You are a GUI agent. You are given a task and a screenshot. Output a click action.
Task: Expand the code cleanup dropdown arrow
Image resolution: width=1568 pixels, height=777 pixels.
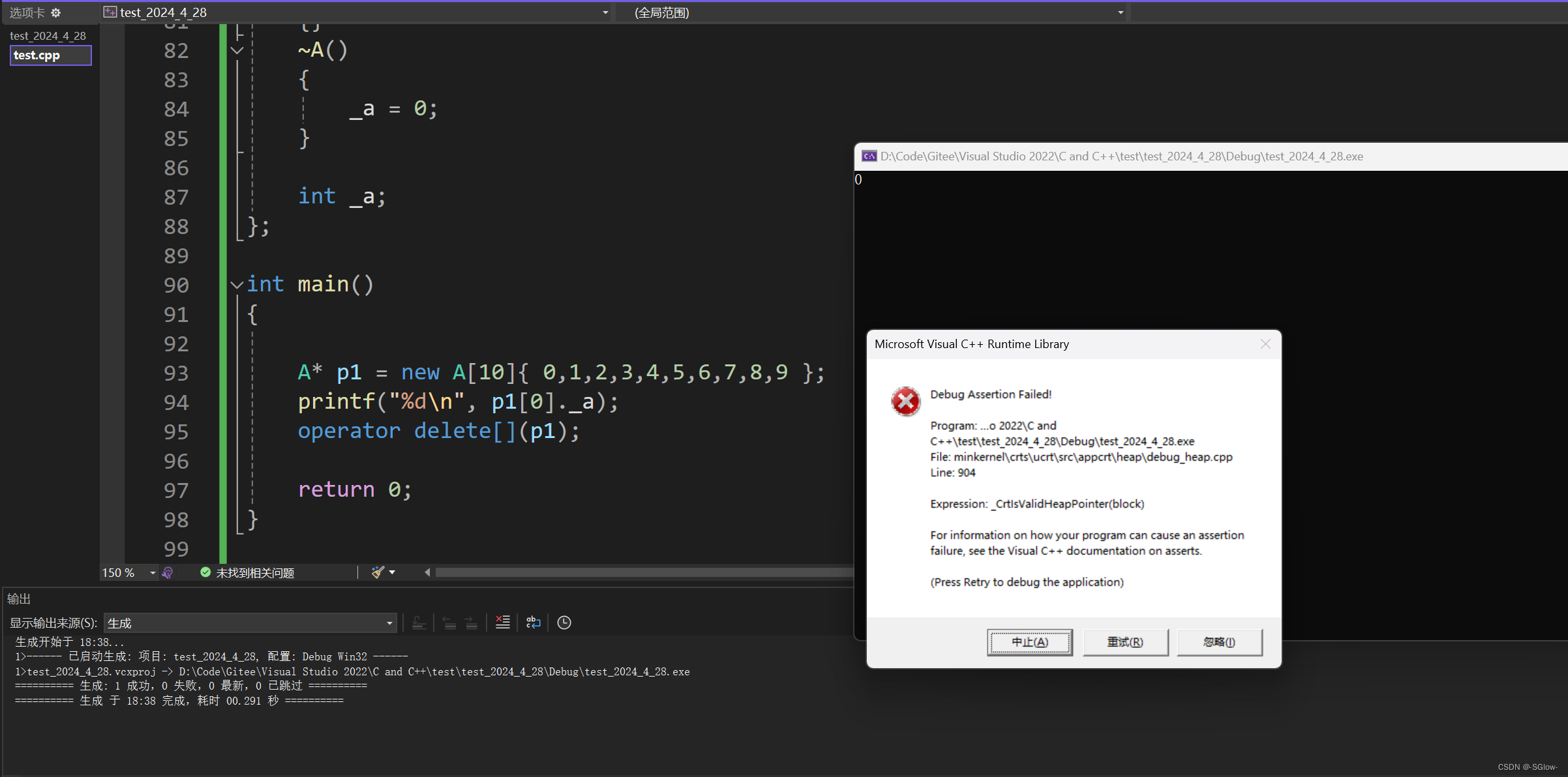click(392, 572)
